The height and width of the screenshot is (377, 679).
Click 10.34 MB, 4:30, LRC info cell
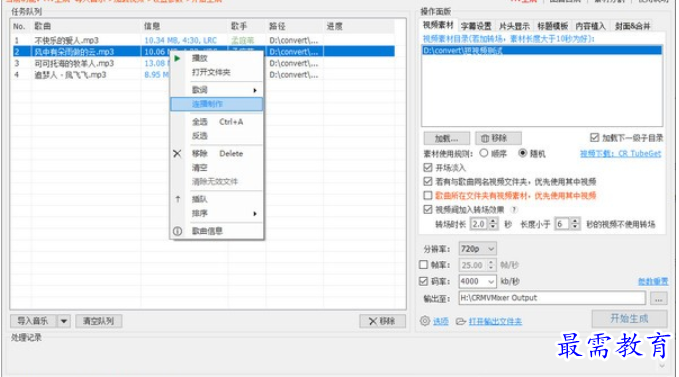[x=181, y=40]
